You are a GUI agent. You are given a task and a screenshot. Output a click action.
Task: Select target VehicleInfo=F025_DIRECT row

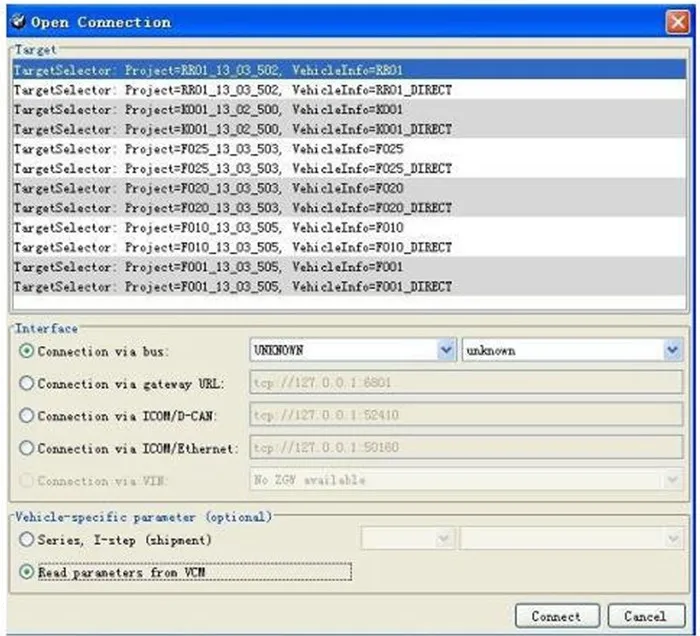pyautogui.click(x=350, y=168)
